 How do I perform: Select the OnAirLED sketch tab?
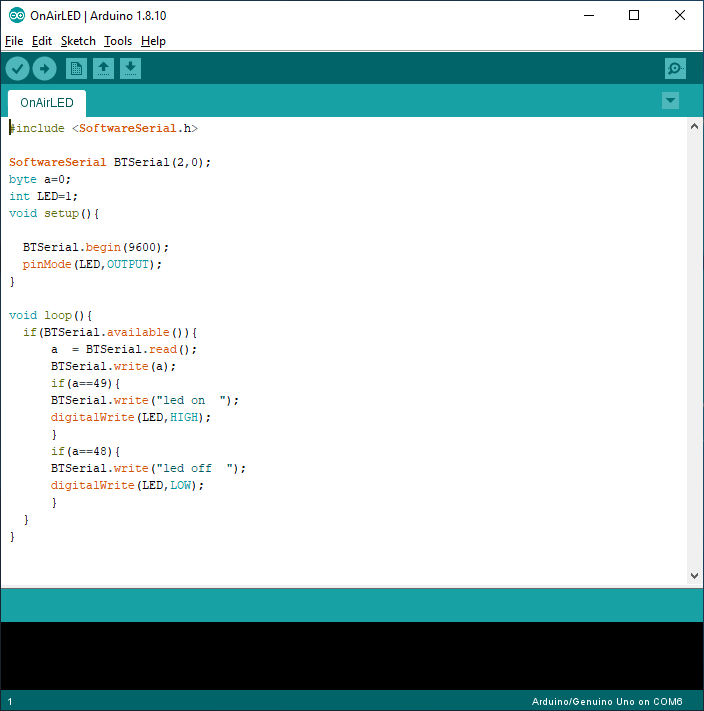point(47,103)
